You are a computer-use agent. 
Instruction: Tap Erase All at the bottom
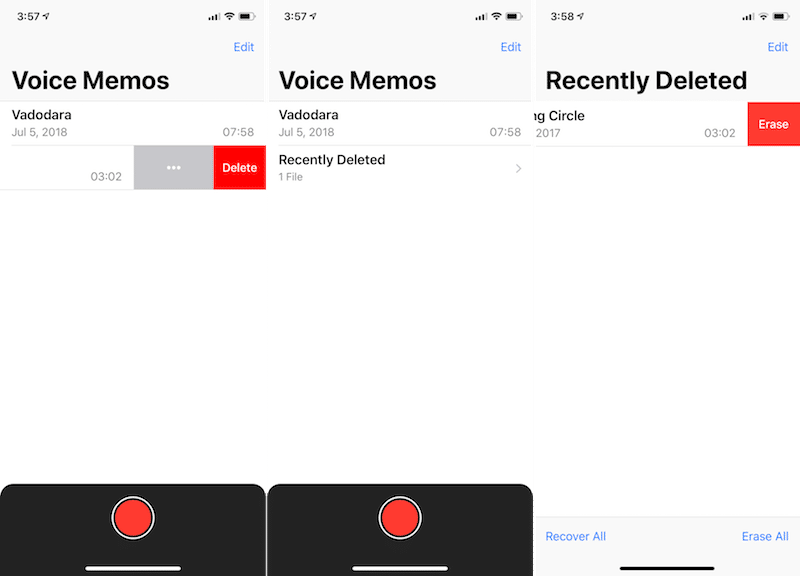(765, 536)
